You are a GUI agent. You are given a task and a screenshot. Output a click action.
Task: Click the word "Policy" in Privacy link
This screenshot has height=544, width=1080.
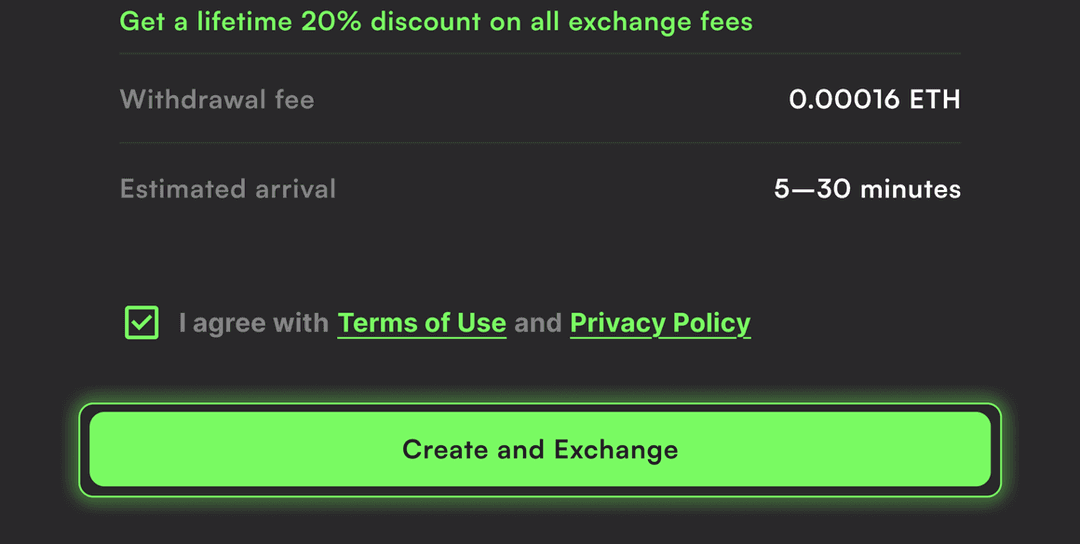(x=711, y=323)
